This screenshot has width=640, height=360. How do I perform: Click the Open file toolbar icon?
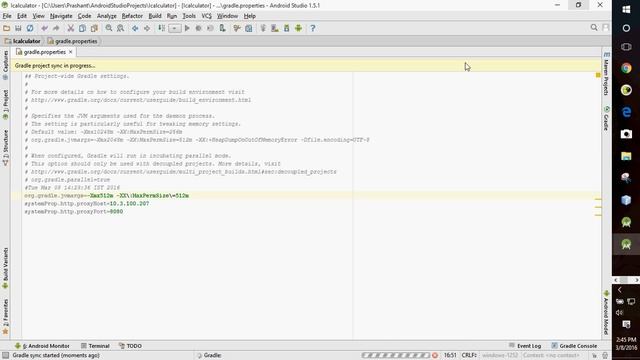7,28
